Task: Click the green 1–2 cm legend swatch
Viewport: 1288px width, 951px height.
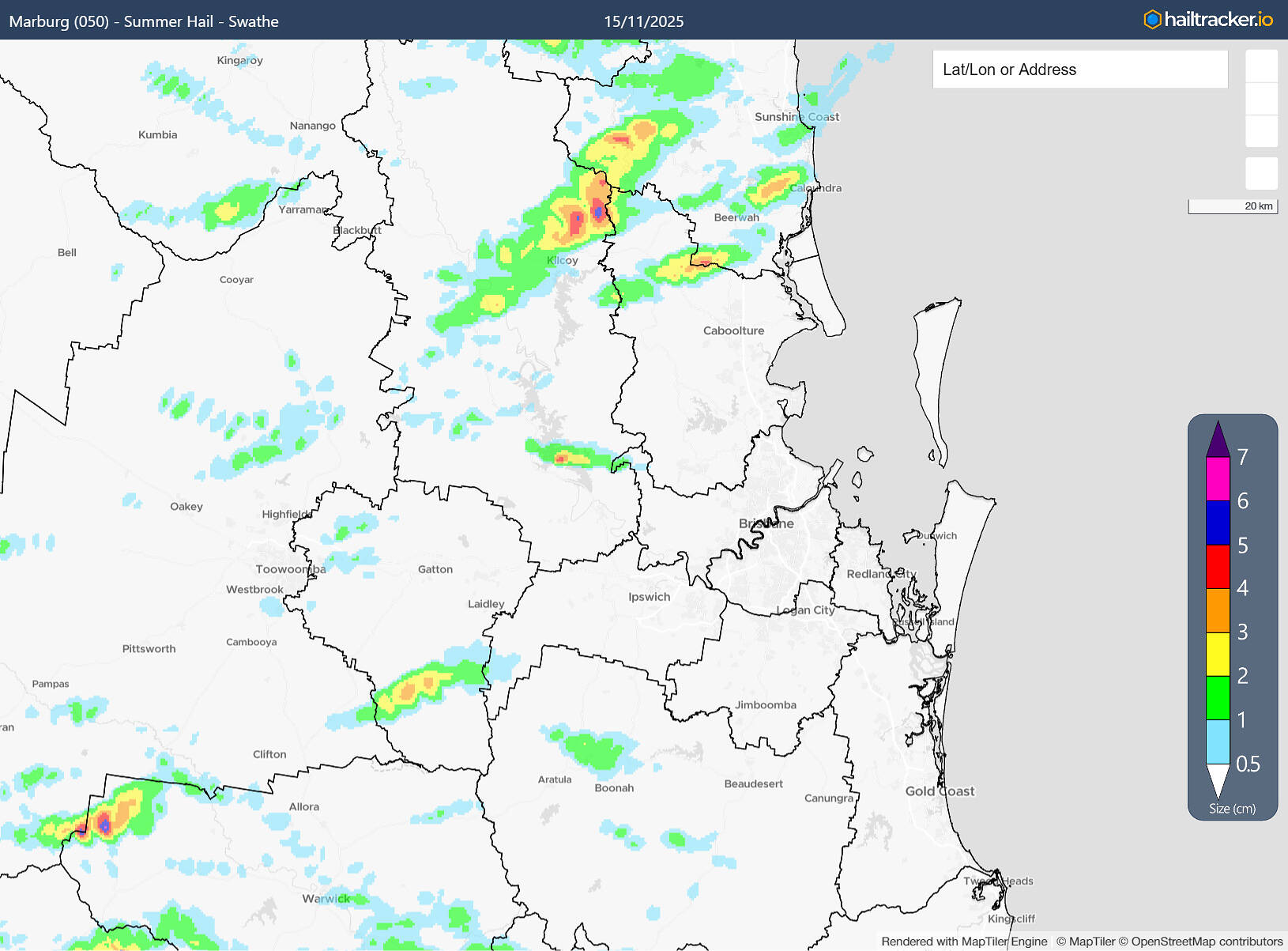Action: [x=1218, y=697]
